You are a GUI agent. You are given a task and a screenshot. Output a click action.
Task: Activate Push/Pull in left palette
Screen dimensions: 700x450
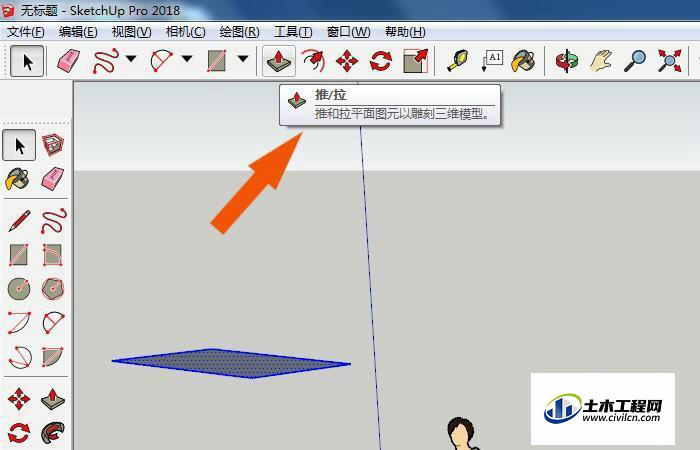53,399
